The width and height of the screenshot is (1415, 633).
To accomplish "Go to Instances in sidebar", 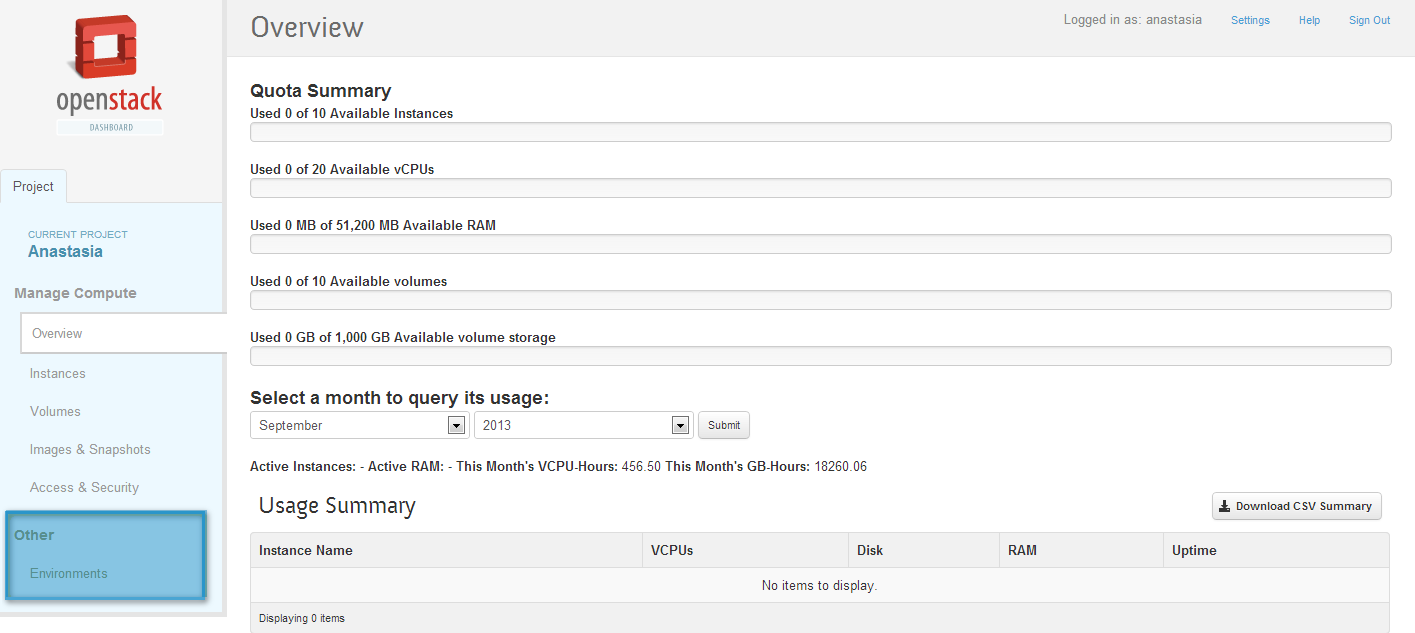I will [58, 373].
